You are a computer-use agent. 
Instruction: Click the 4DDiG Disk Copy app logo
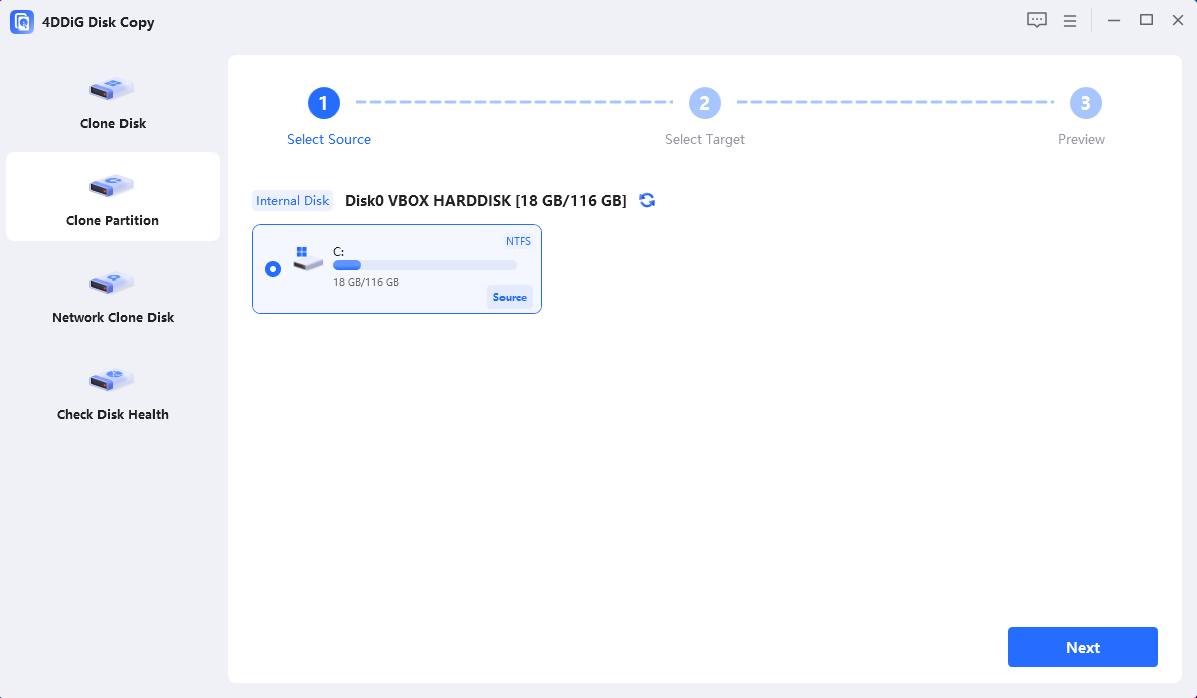[x=21, y=22]
